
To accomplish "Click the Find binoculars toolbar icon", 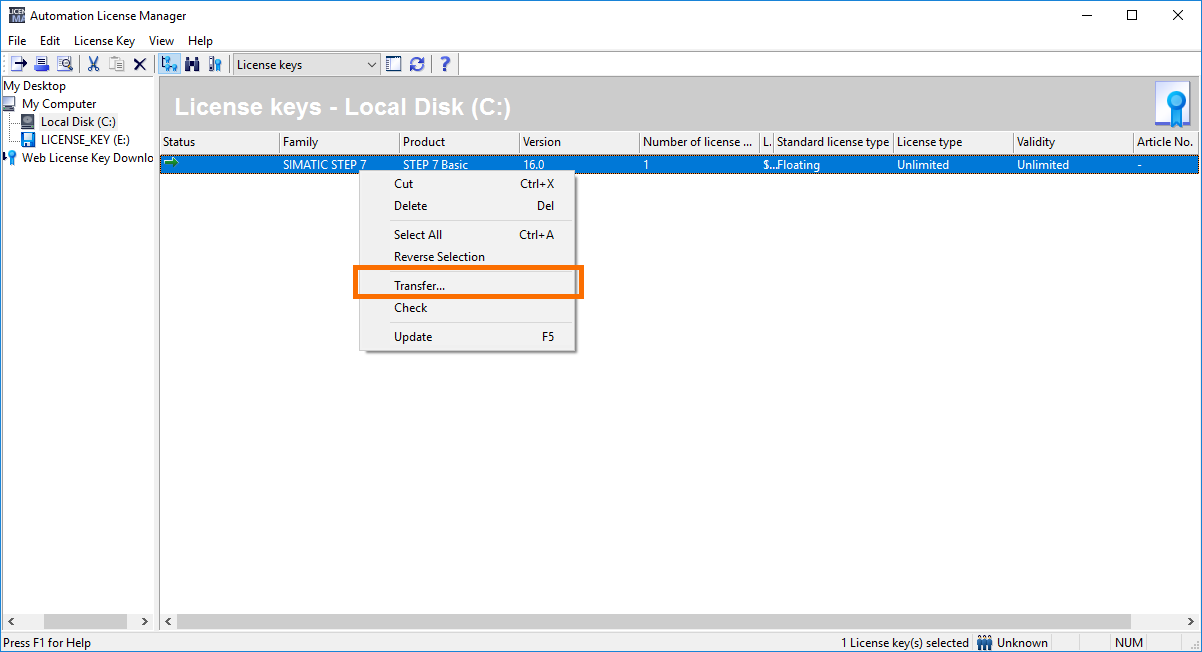I will tap(192, 64).
